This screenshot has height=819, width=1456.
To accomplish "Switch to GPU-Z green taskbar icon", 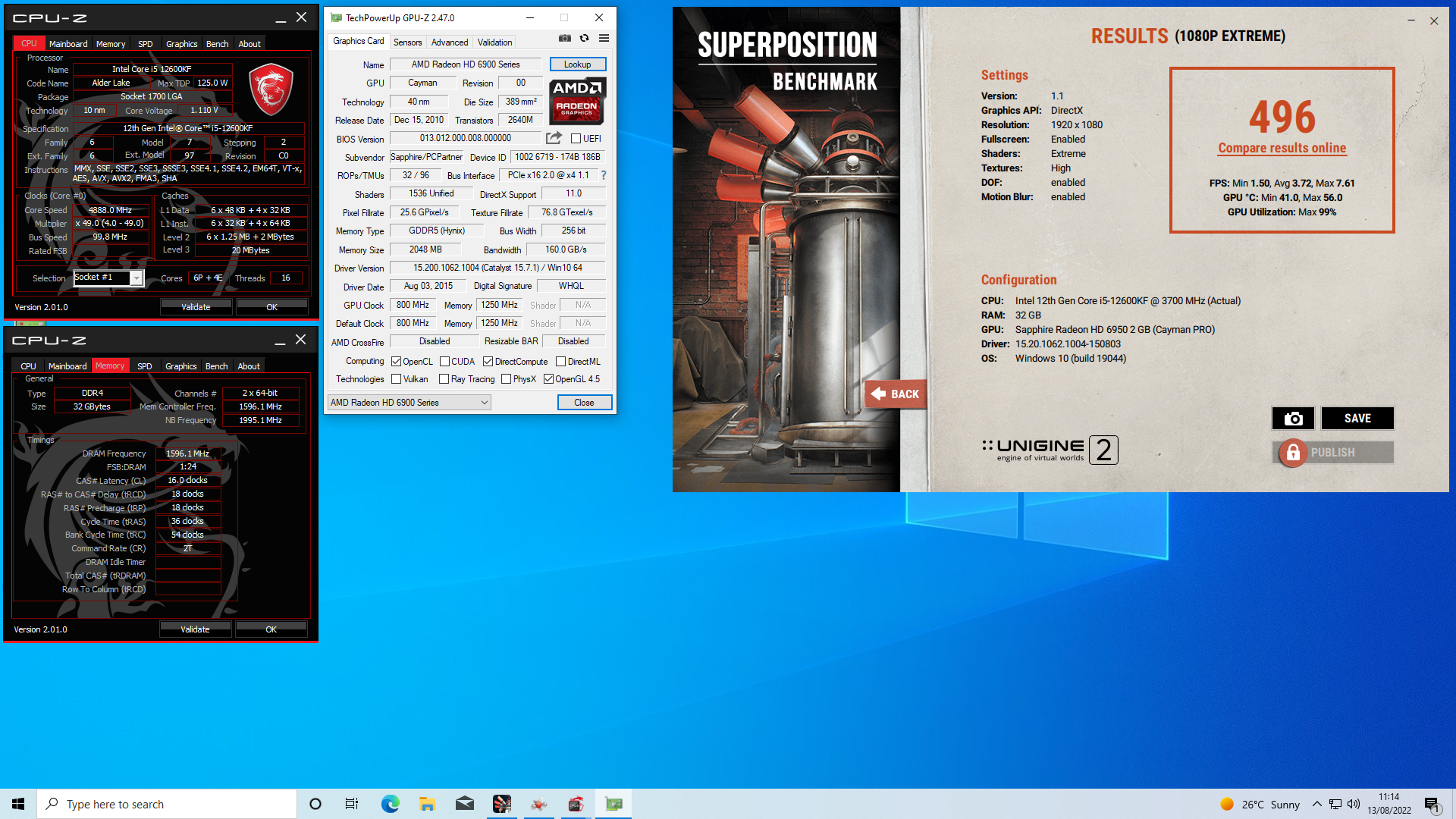I will (x=613, y=804).
